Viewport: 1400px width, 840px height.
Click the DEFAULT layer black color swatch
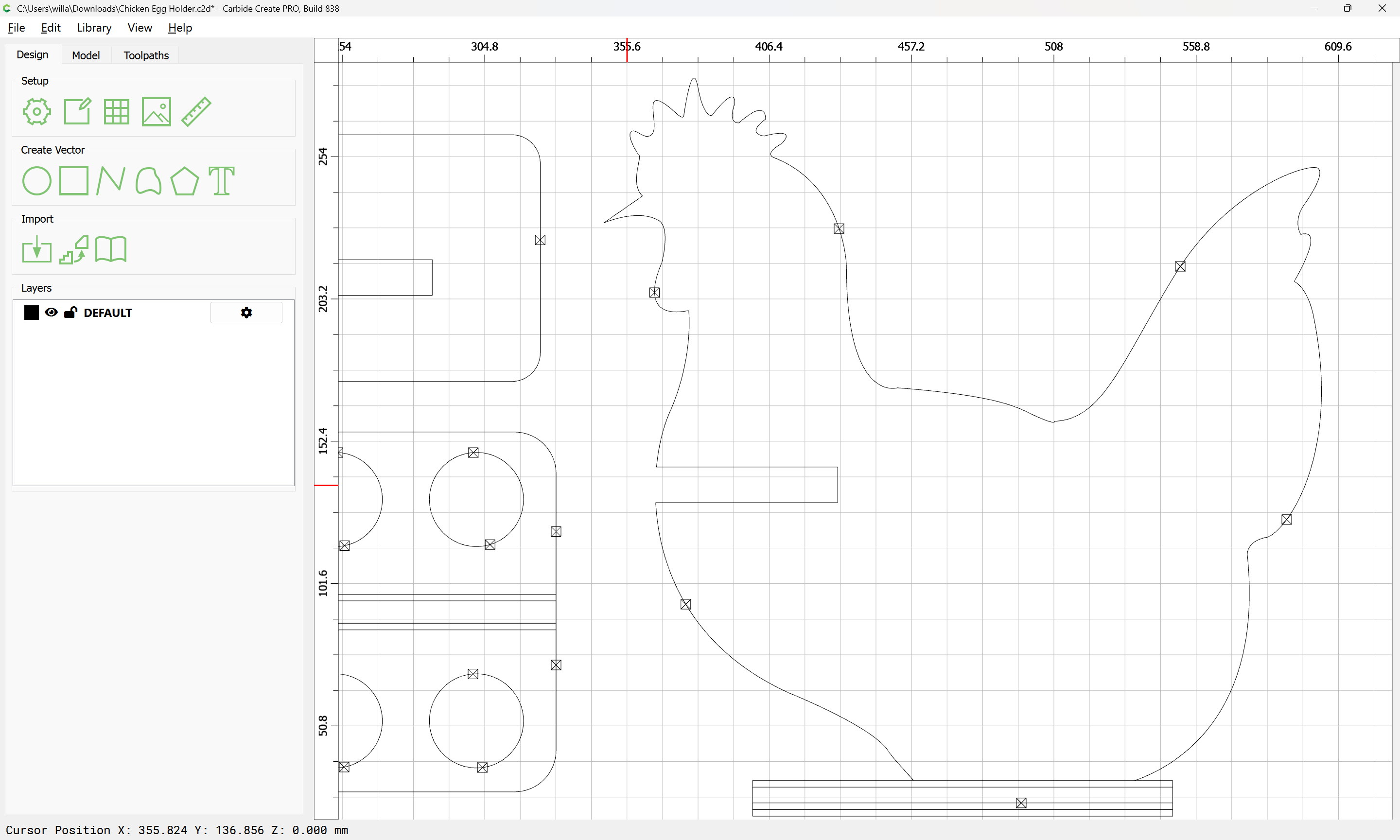point(32,313)
